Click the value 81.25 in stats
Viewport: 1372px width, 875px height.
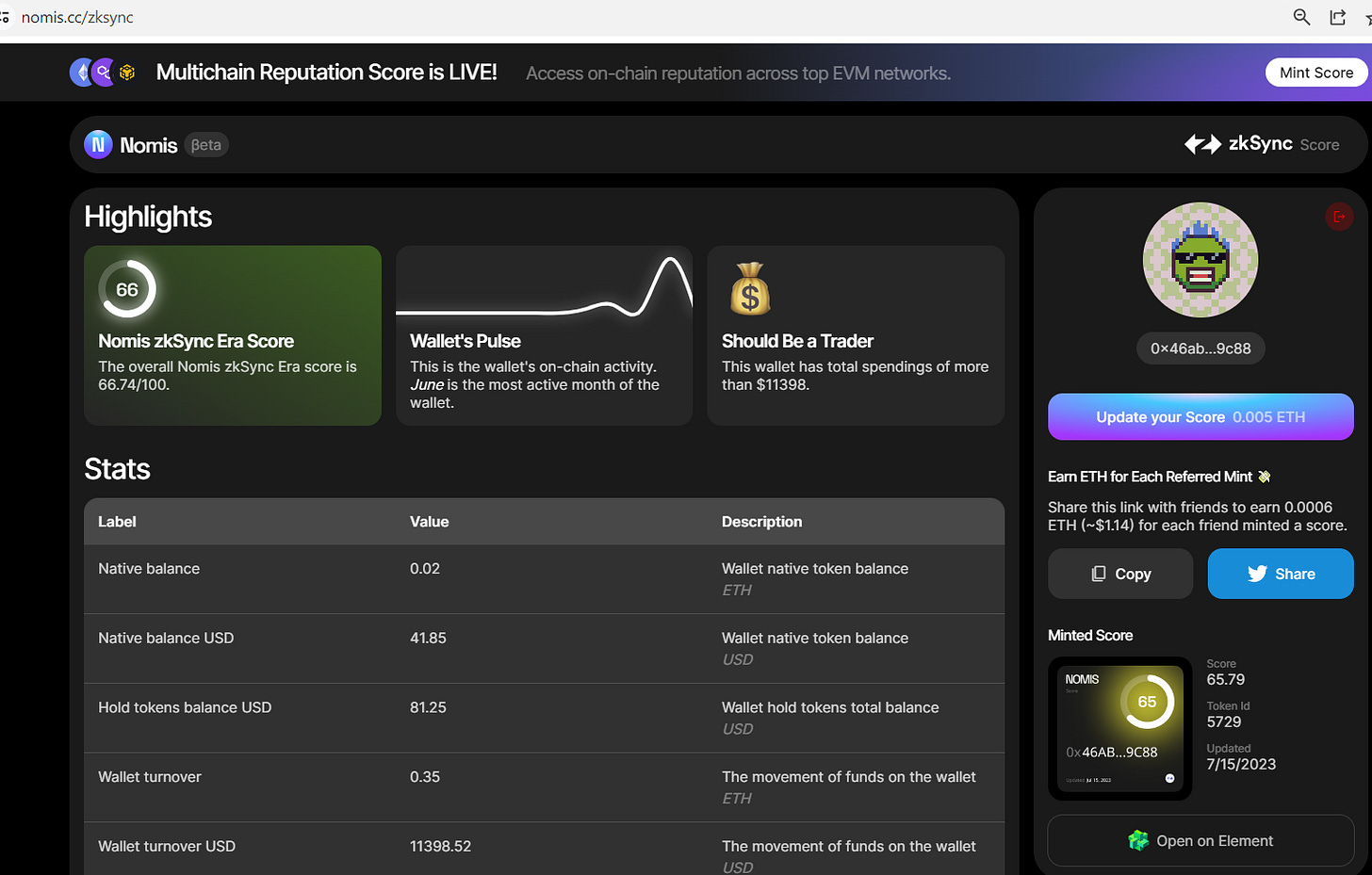pos(428,707)
